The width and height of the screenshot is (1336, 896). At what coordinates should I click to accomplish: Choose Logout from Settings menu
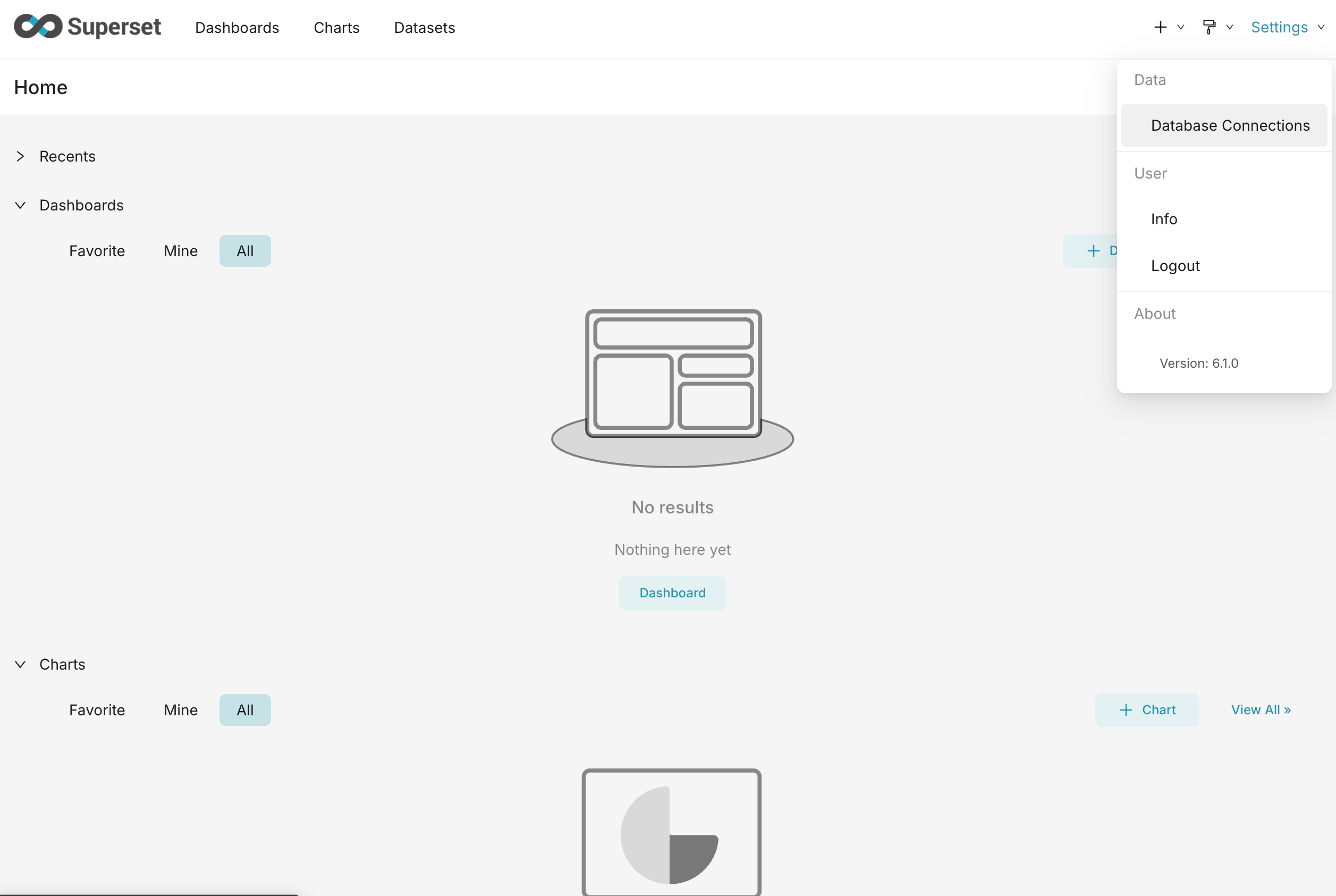click(x=1223, y=266)
